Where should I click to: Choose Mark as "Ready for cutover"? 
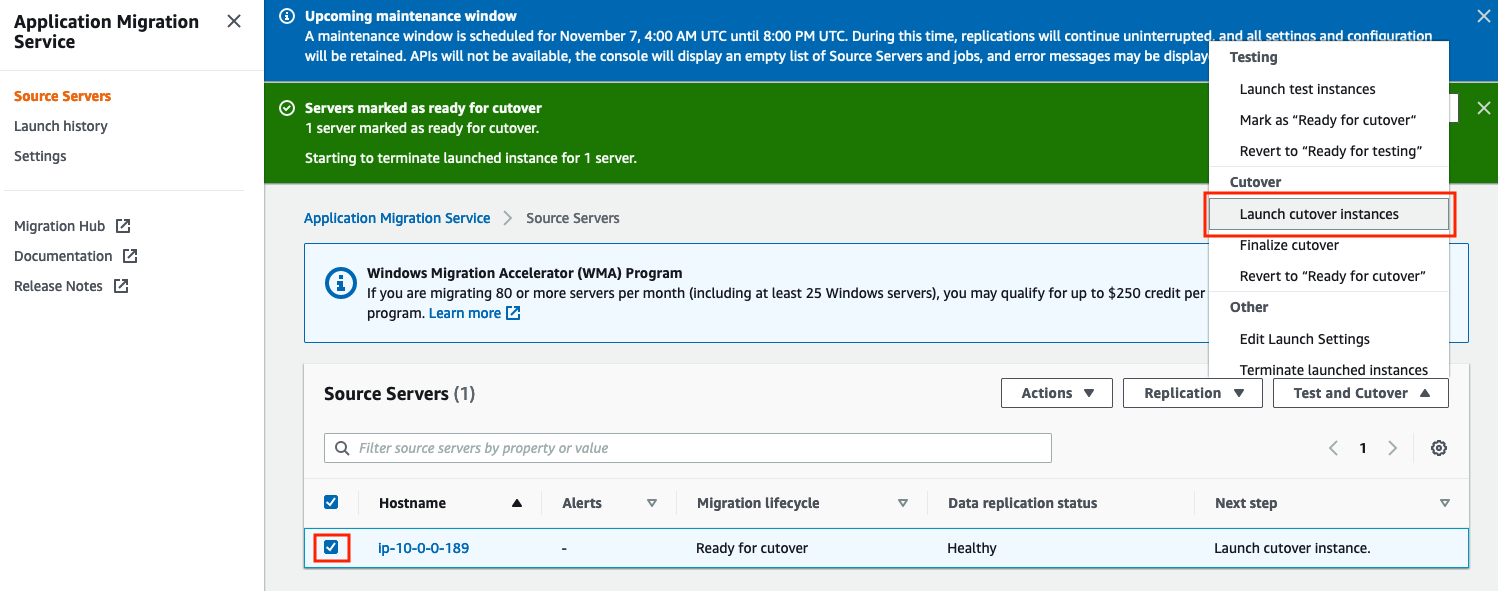1329,120
